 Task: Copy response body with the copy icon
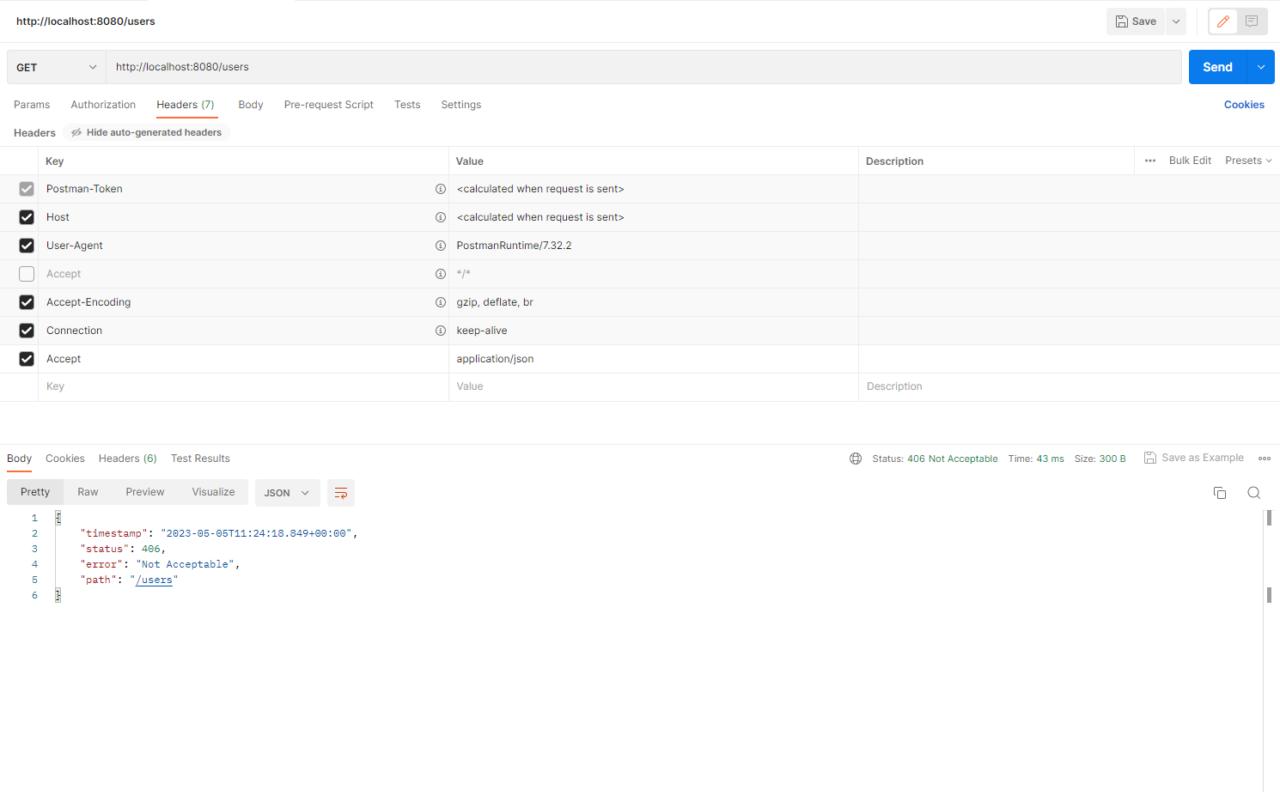(x=1220, y=493)
